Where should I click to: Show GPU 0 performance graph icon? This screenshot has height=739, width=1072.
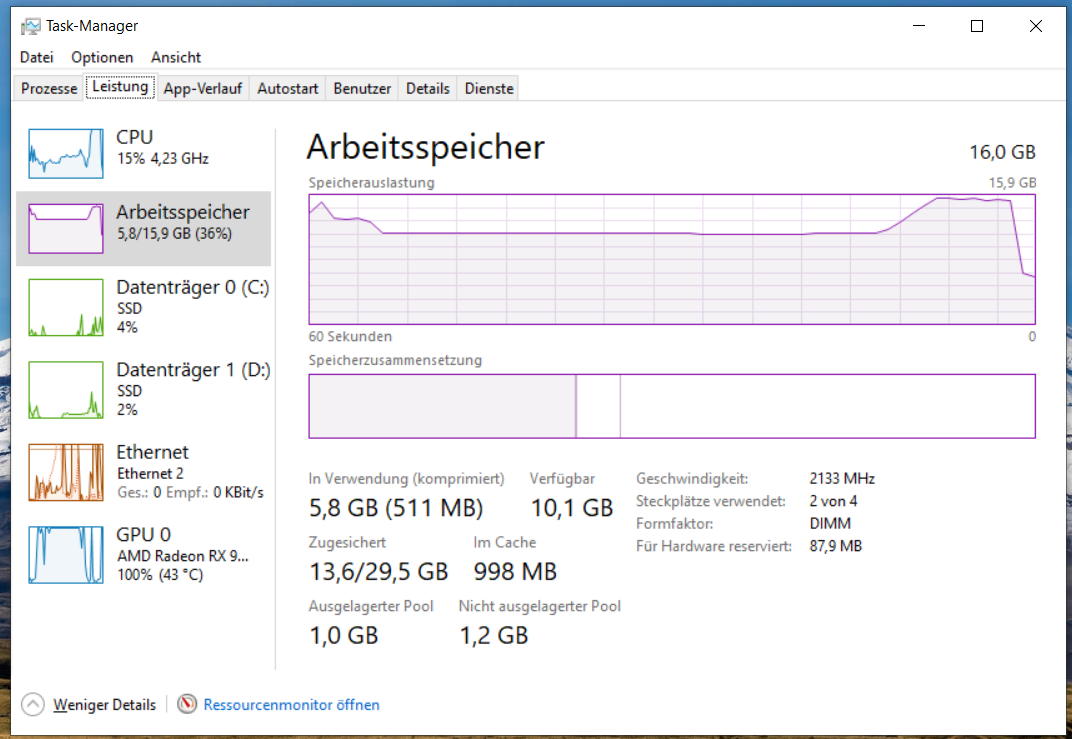[66, 554]
